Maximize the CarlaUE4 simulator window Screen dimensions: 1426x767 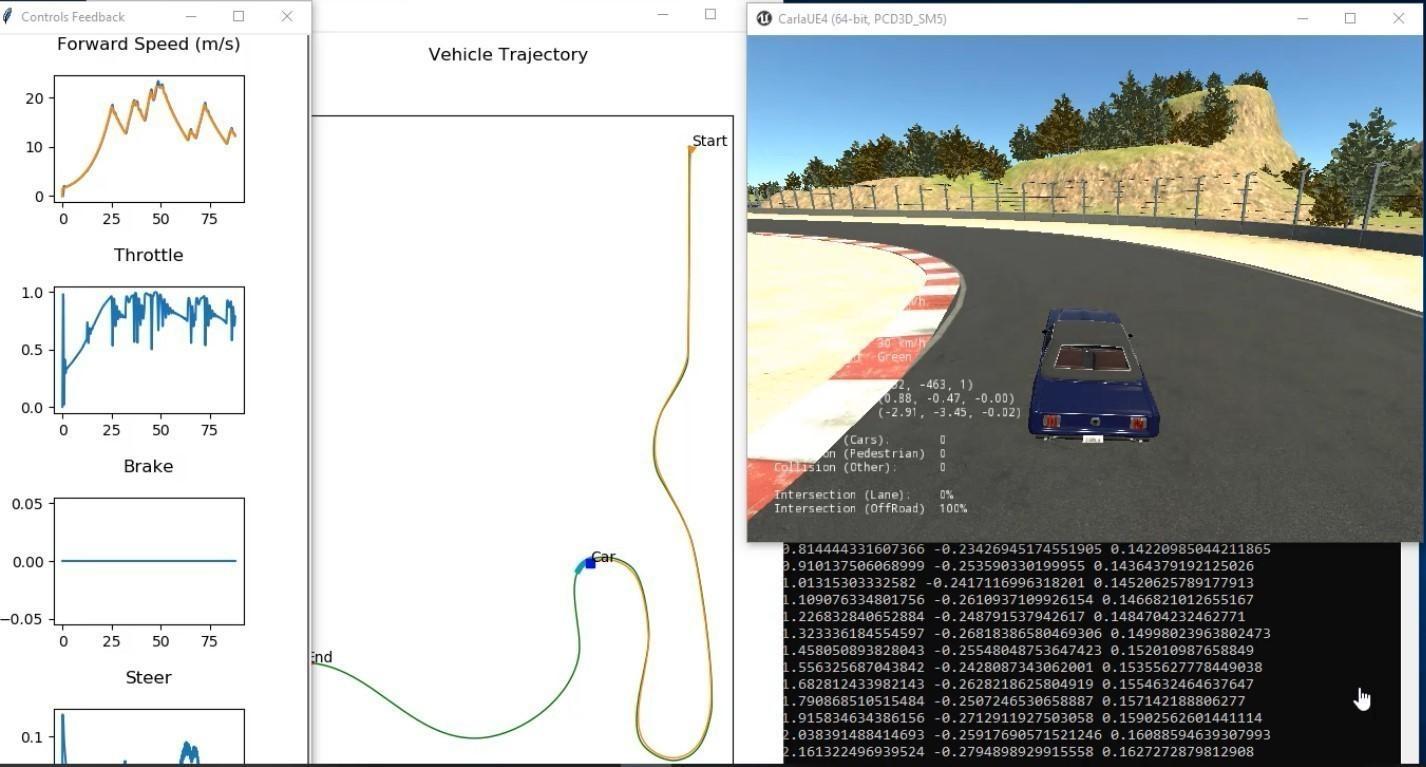pyautogui.click(x=1350, y=18)
